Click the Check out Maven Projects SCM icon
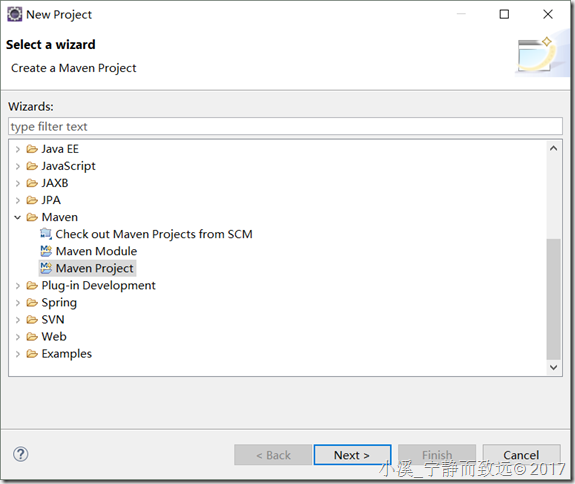This screenshot has height=484, width=575. (46, 234)
